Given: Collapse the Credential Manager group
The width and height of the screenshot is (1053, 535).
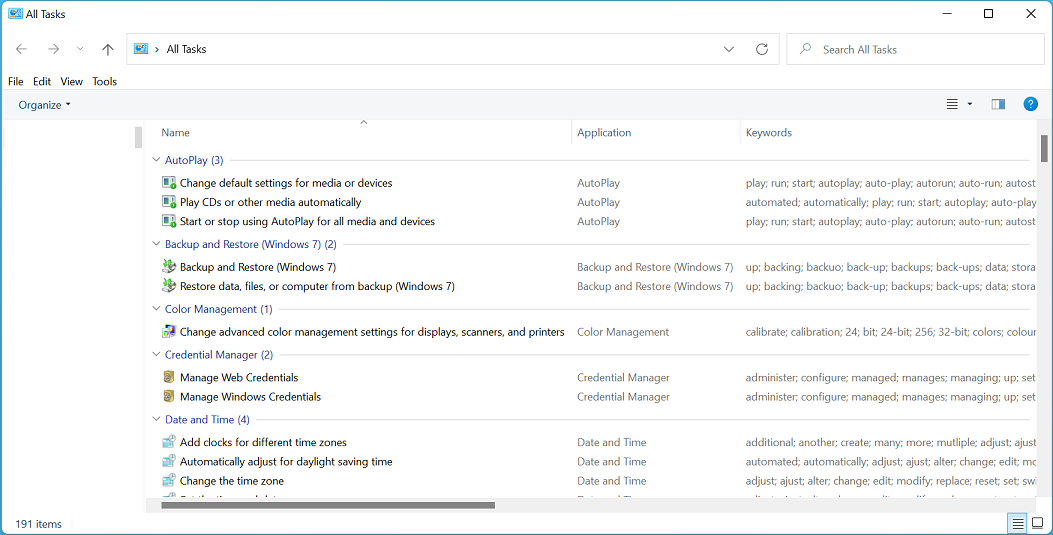Looking at the screenshot, I should 156,354.
